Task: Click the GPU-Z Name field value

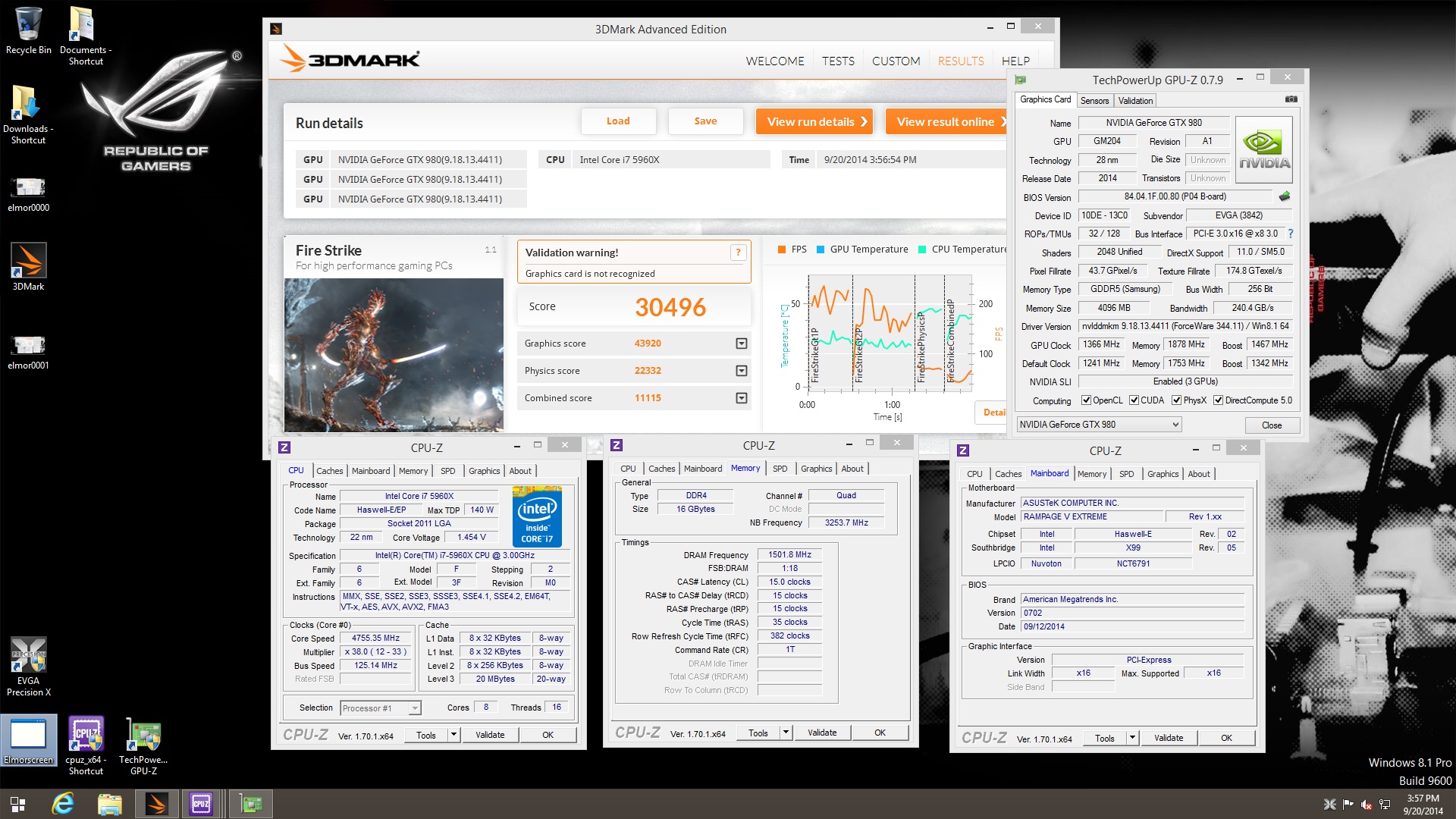Action: coord(1153,123)
